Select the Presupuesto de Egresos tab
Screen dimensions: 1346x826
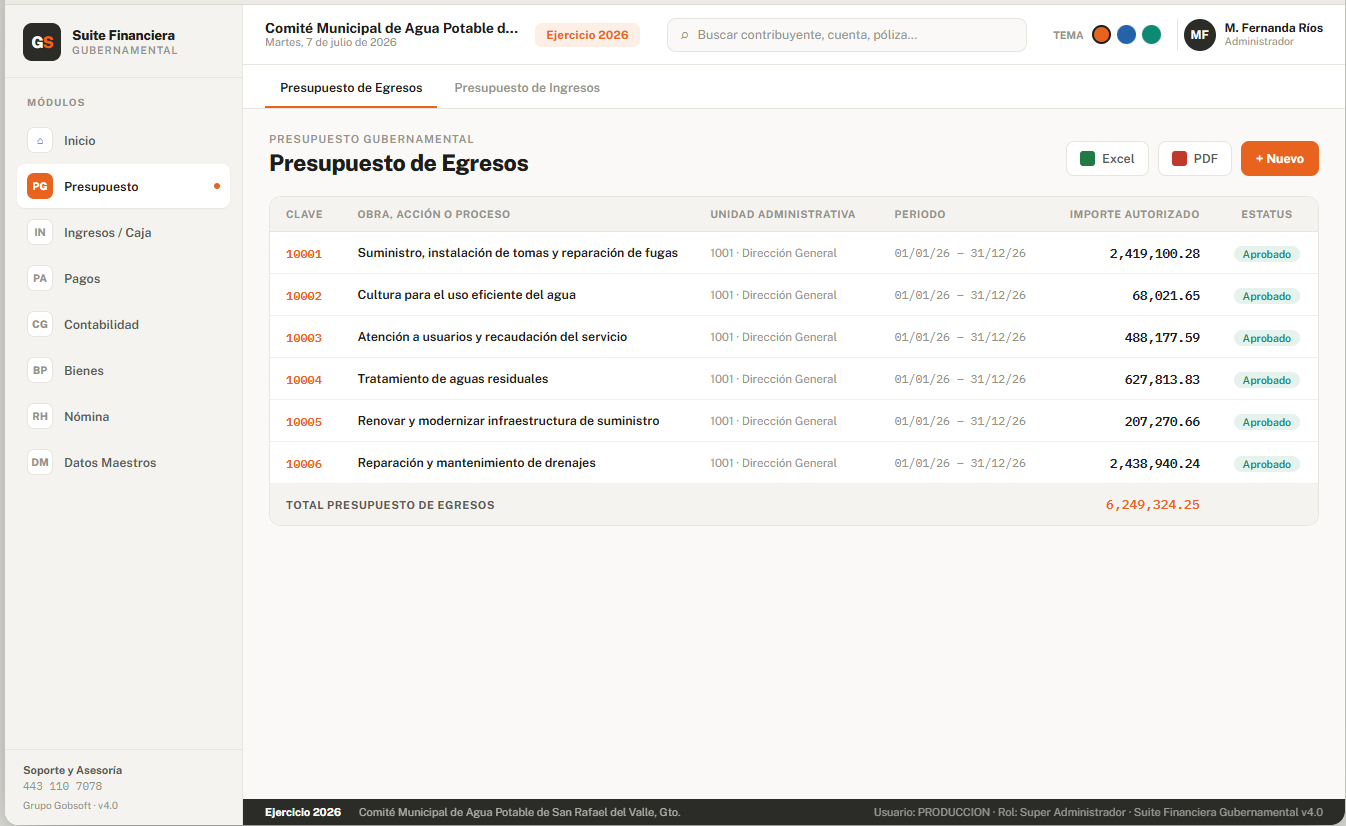coord(351,88)
